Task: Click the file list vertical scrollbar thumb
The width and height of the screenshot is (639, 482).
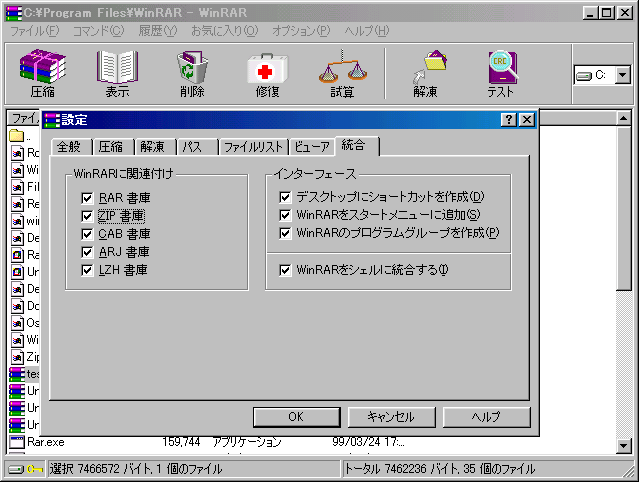Action: [x=624, y=208]
